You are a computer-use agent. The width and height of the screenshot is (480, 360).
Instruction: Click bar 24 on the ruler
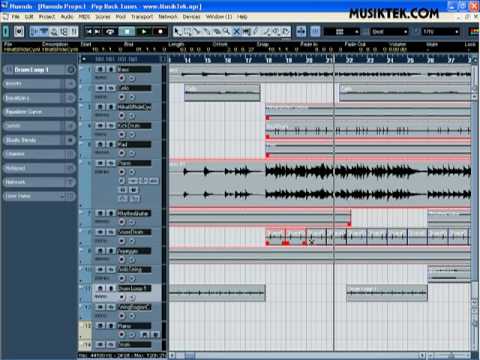click(x=390, y=60)
